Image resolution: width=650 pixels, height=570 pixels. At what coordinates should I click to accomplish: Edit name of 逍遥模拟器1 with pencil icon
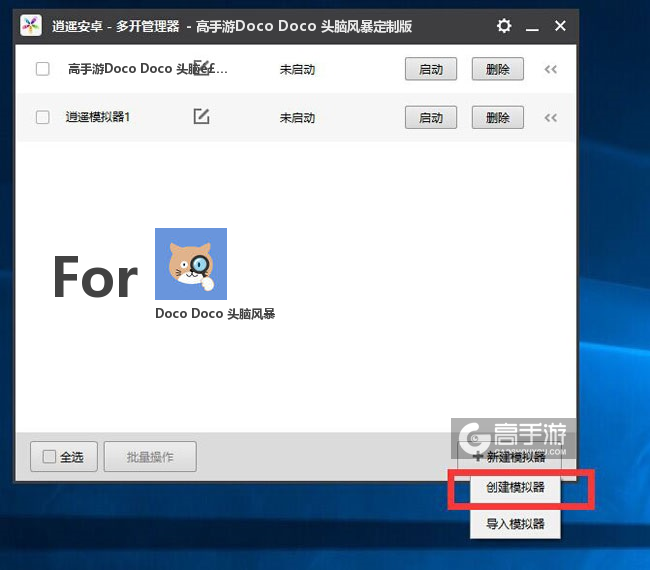point(201,116)
